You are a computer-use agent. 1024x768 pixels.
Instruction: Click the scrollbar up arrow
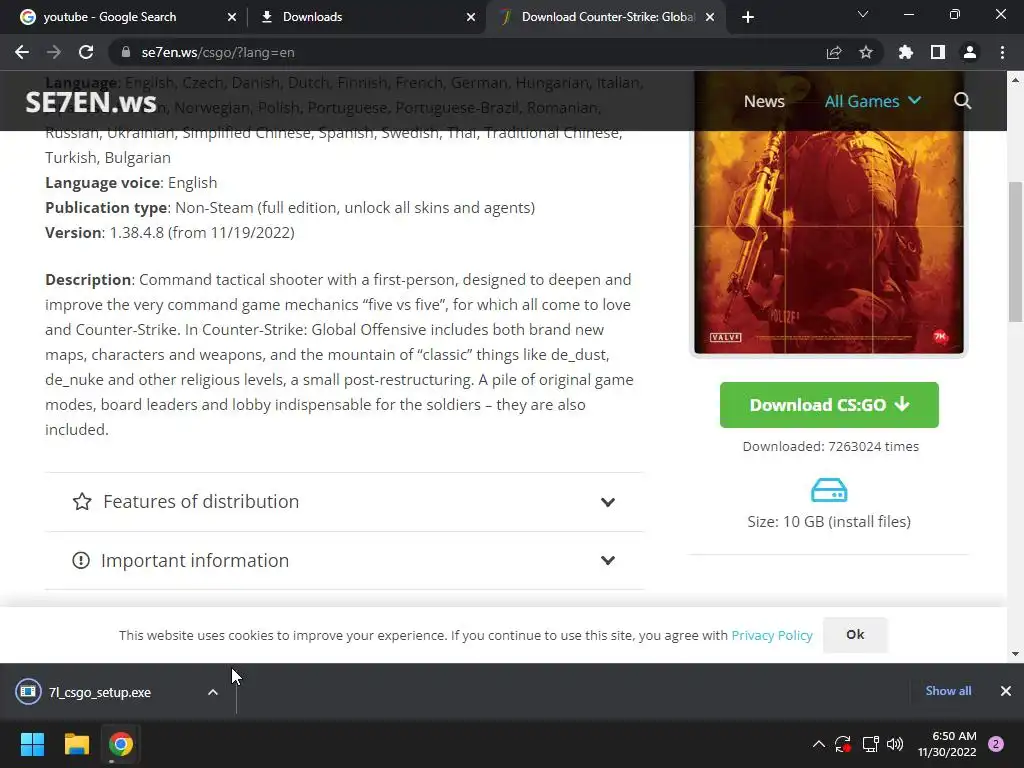(1016, 80)
